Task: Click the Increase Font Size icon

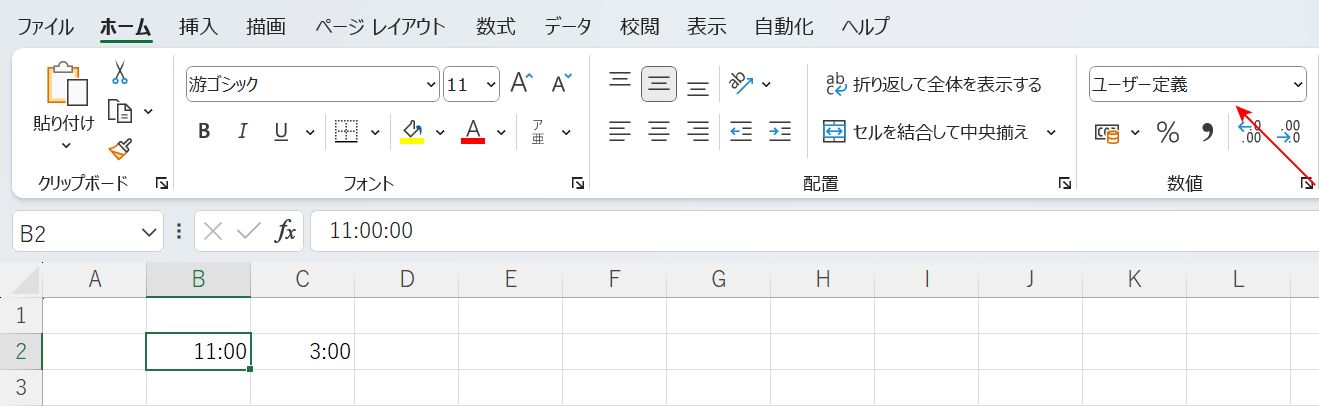Action: [522, 84]
